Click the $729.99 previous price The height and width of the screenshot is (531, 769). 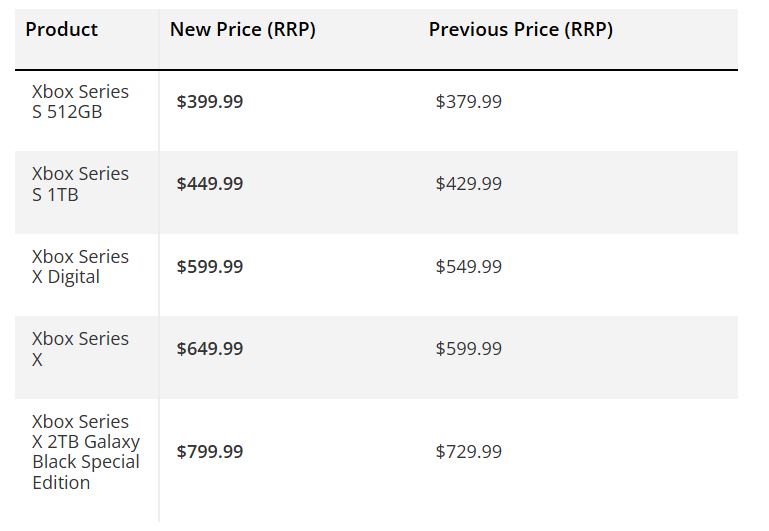pyautogui.click(x=468, y=452)
